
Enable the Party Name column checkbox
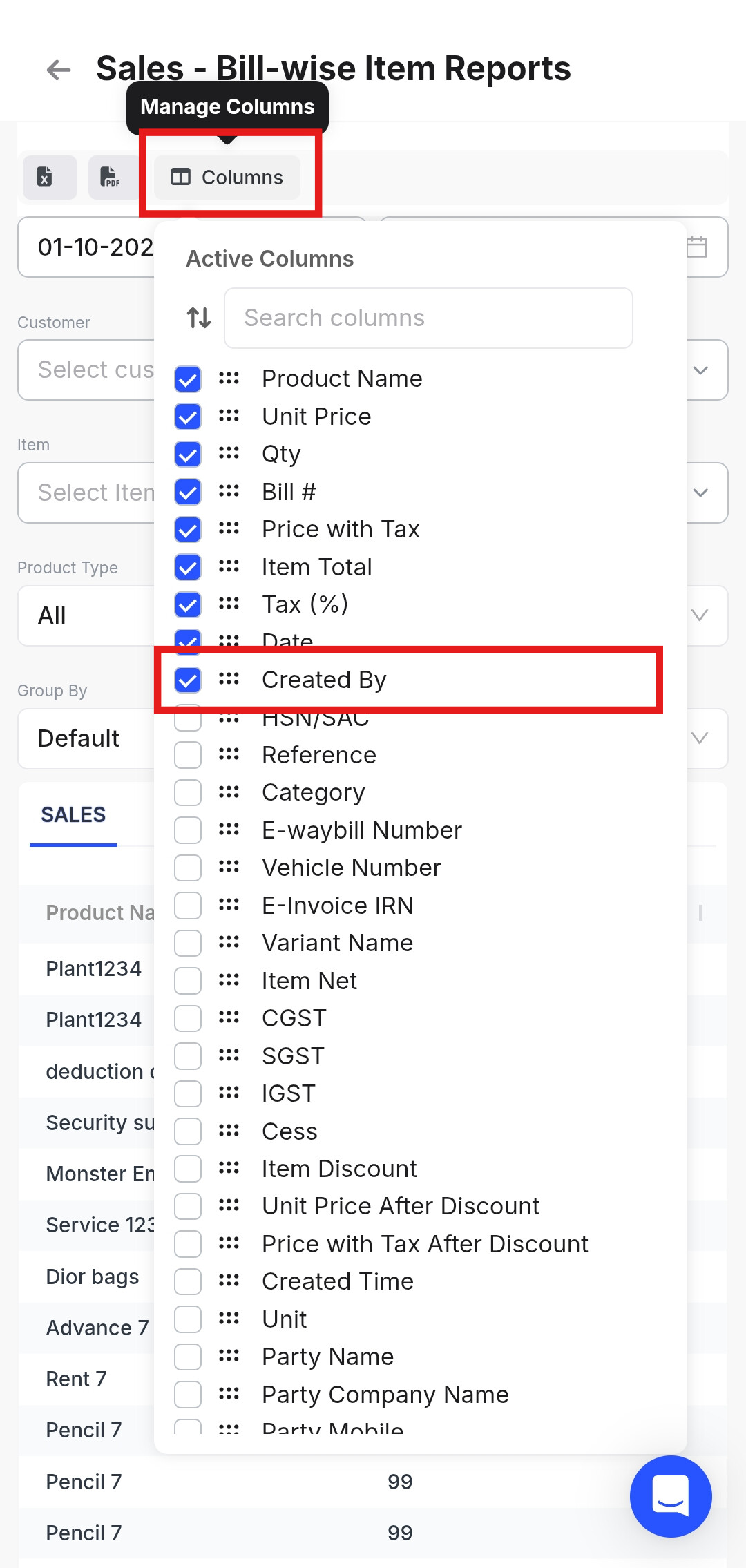[188, 1357]
